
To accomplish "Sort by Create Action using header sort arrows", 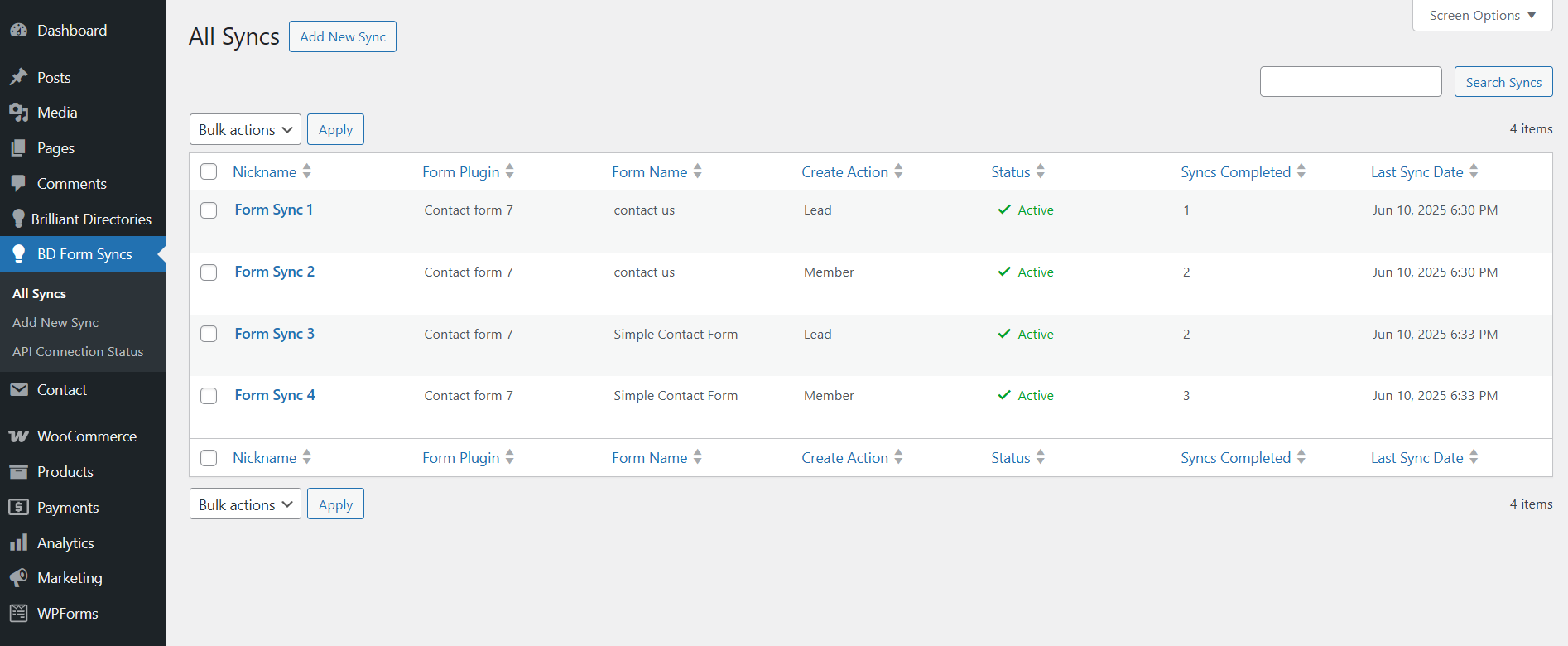I will [899, 171].
